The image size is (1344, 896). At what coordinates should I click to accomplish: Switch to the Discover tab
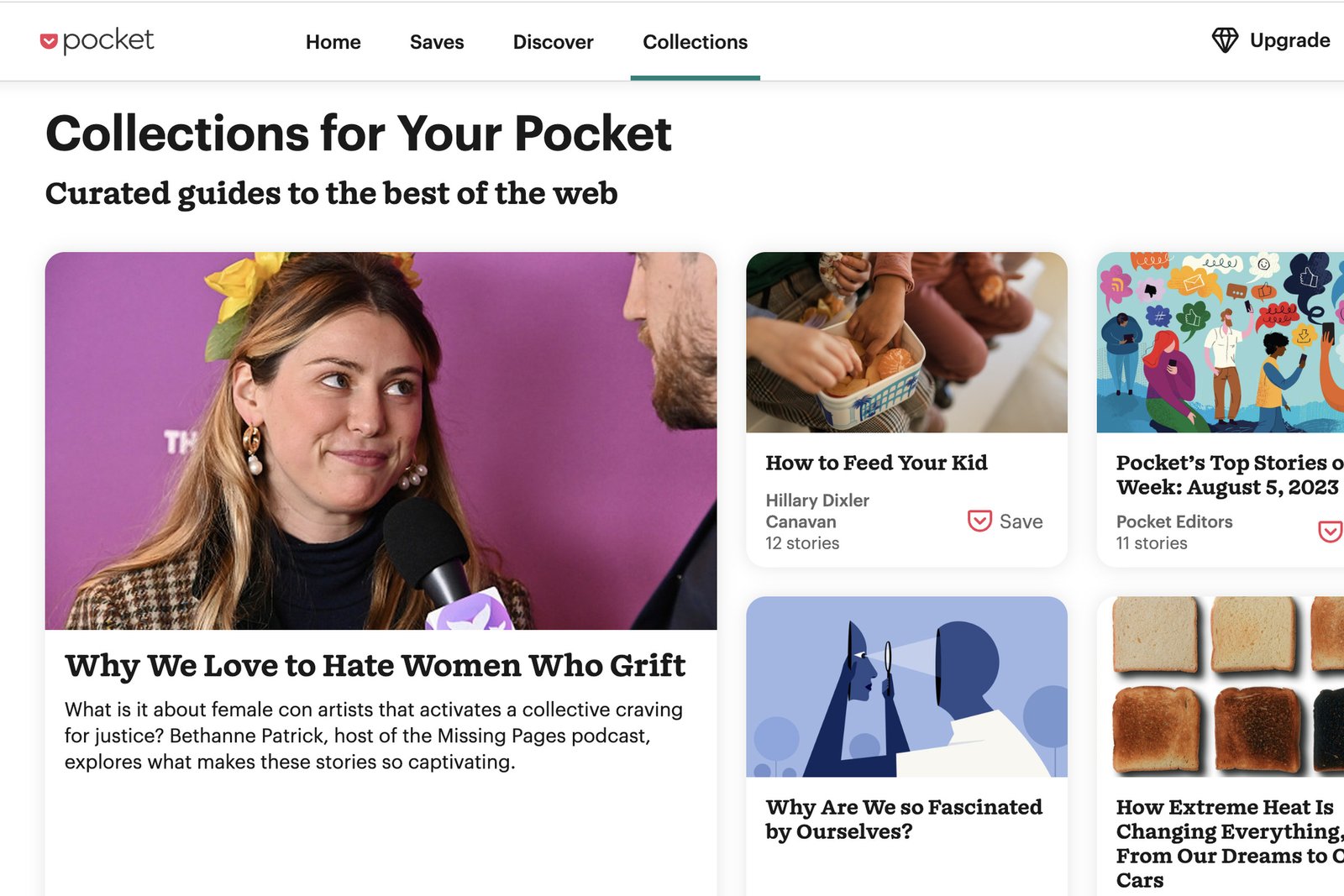[553, 42]
